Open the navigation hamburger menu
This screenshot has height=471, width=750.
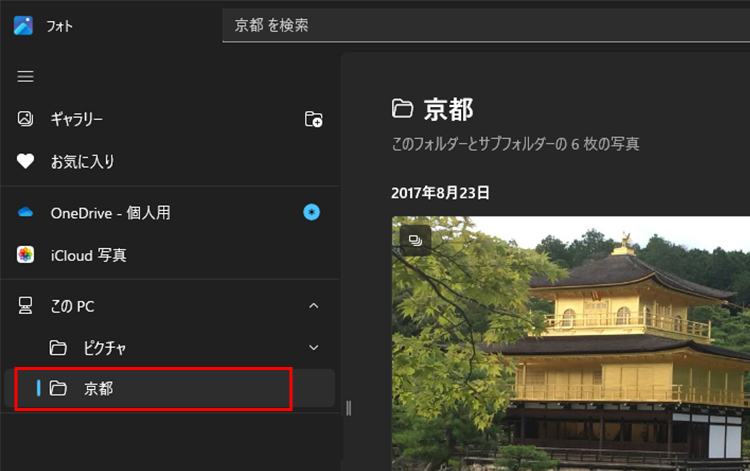click(26, 77)
